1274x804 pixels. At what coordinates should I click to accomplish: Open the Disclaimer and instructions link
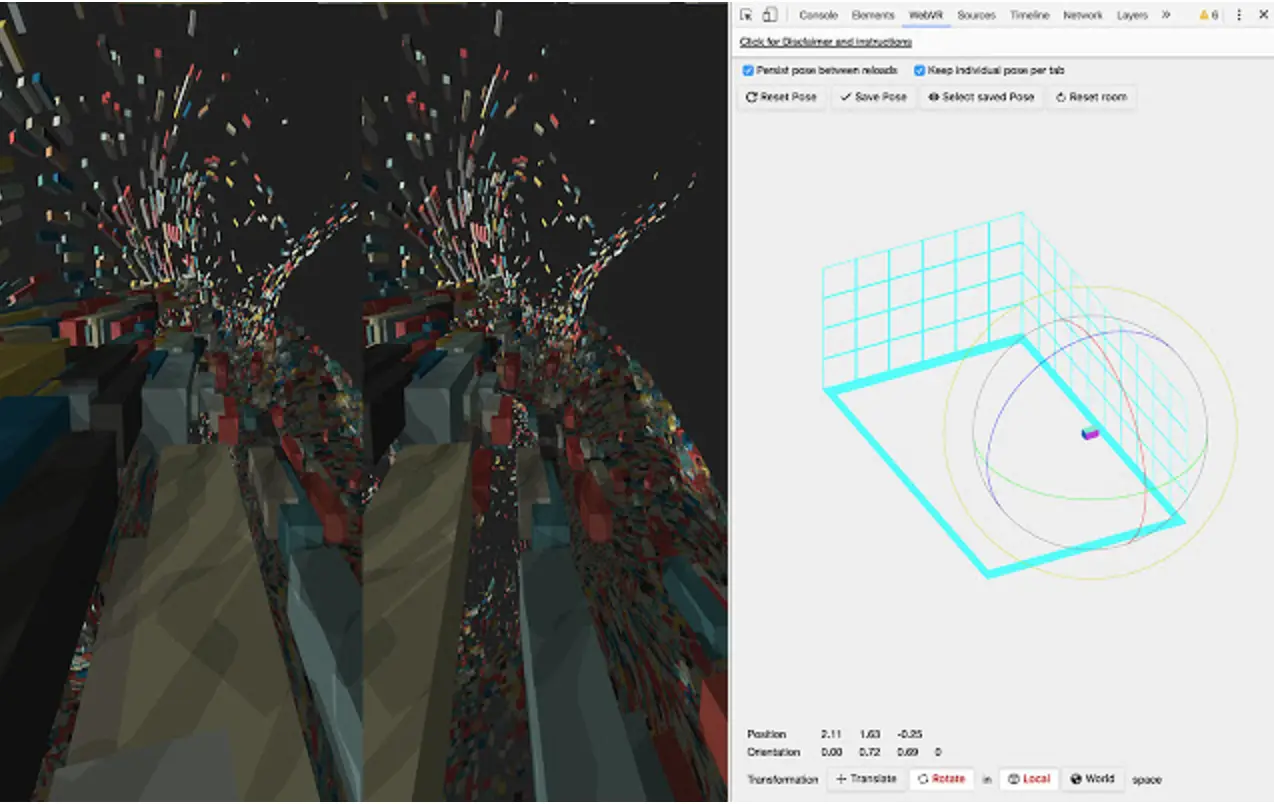(825, 42)
